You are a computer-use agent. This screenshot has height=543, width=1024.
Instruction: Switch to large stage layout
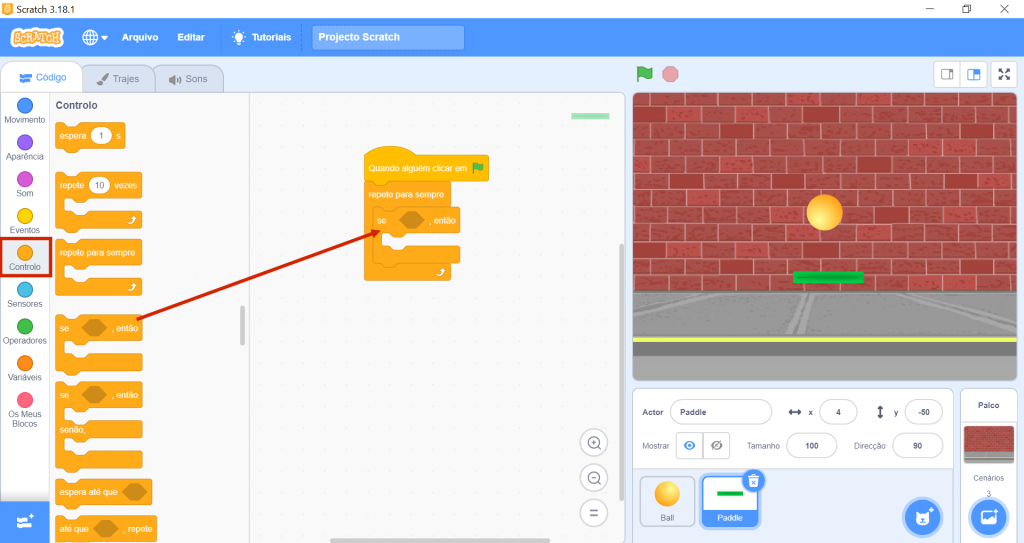pyautogui.click(x=974, y=74)
